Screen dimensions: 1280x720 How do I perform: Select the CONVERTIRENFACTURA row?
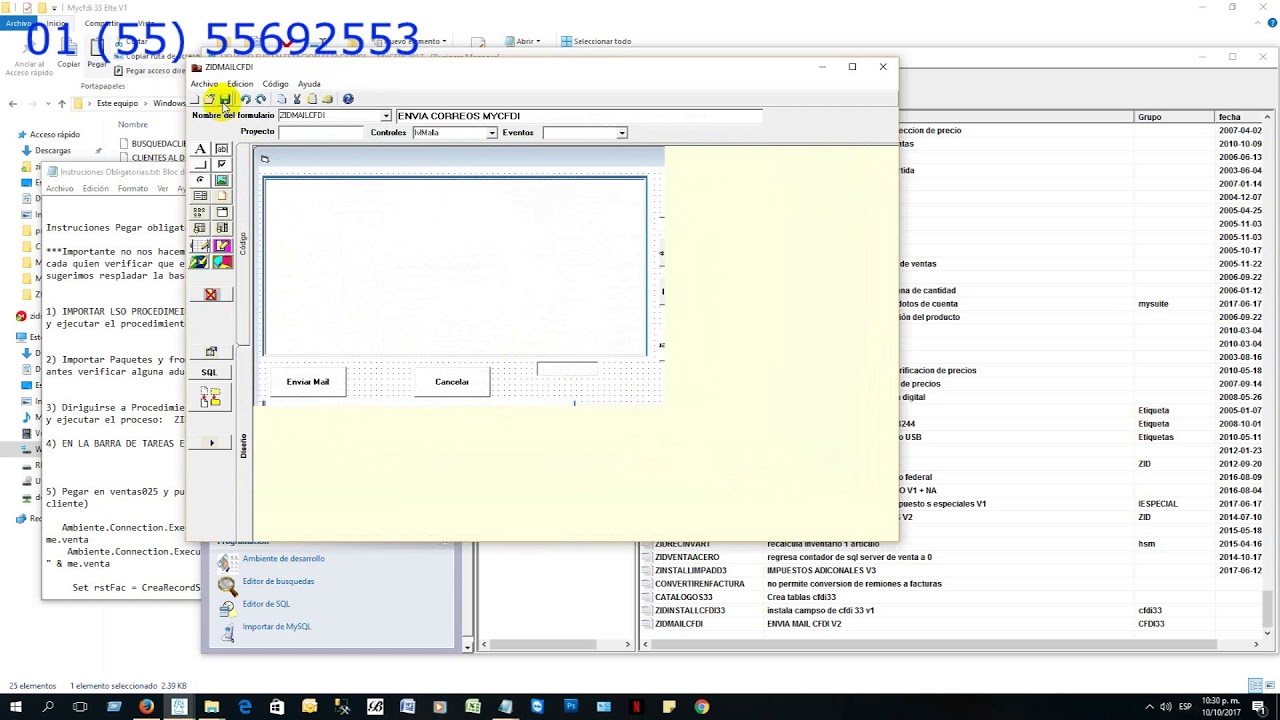click(950, 584)
